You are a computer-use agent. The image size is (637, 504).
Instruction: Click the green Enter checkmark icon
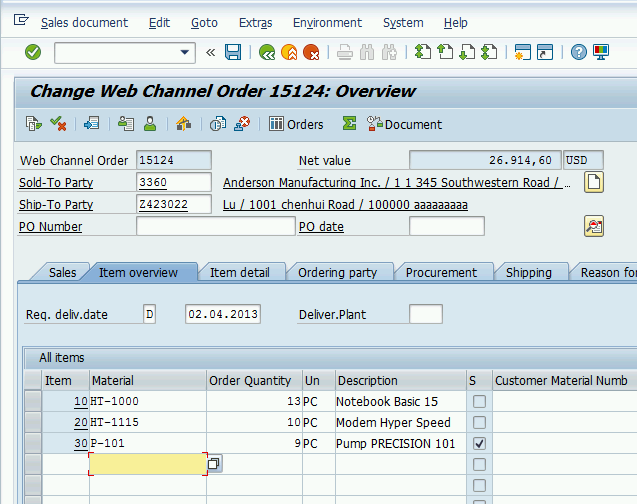click(33, 52)
